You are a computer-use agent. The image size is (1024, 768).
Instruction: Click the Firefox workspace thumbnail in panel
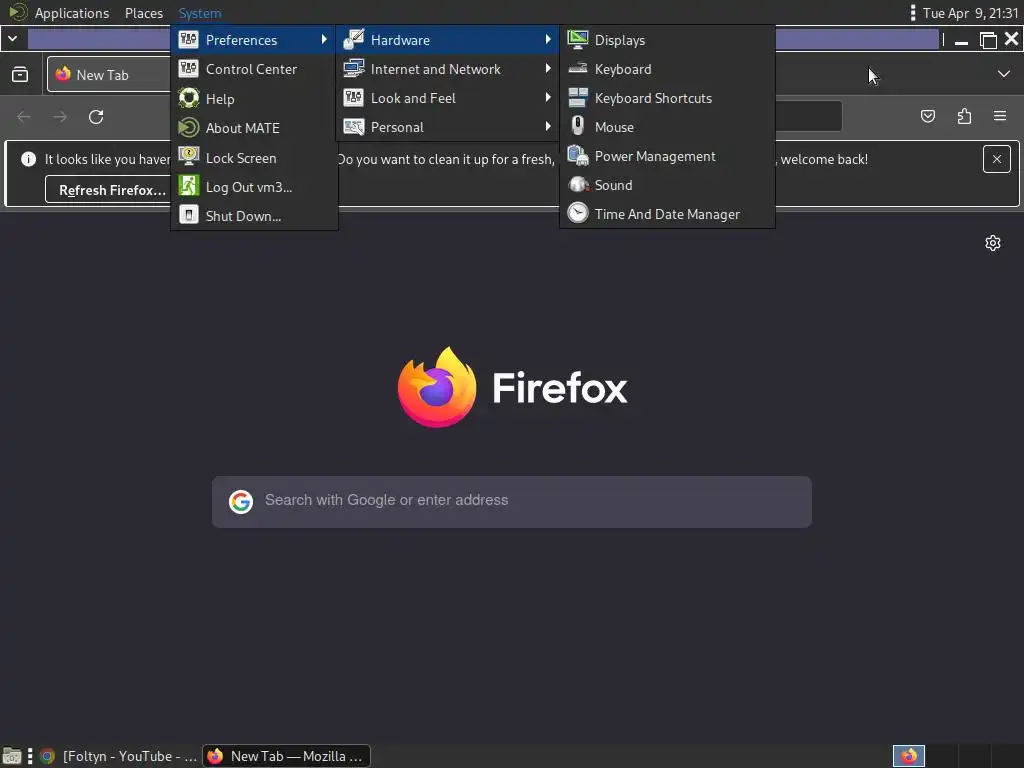pos(908,756)
